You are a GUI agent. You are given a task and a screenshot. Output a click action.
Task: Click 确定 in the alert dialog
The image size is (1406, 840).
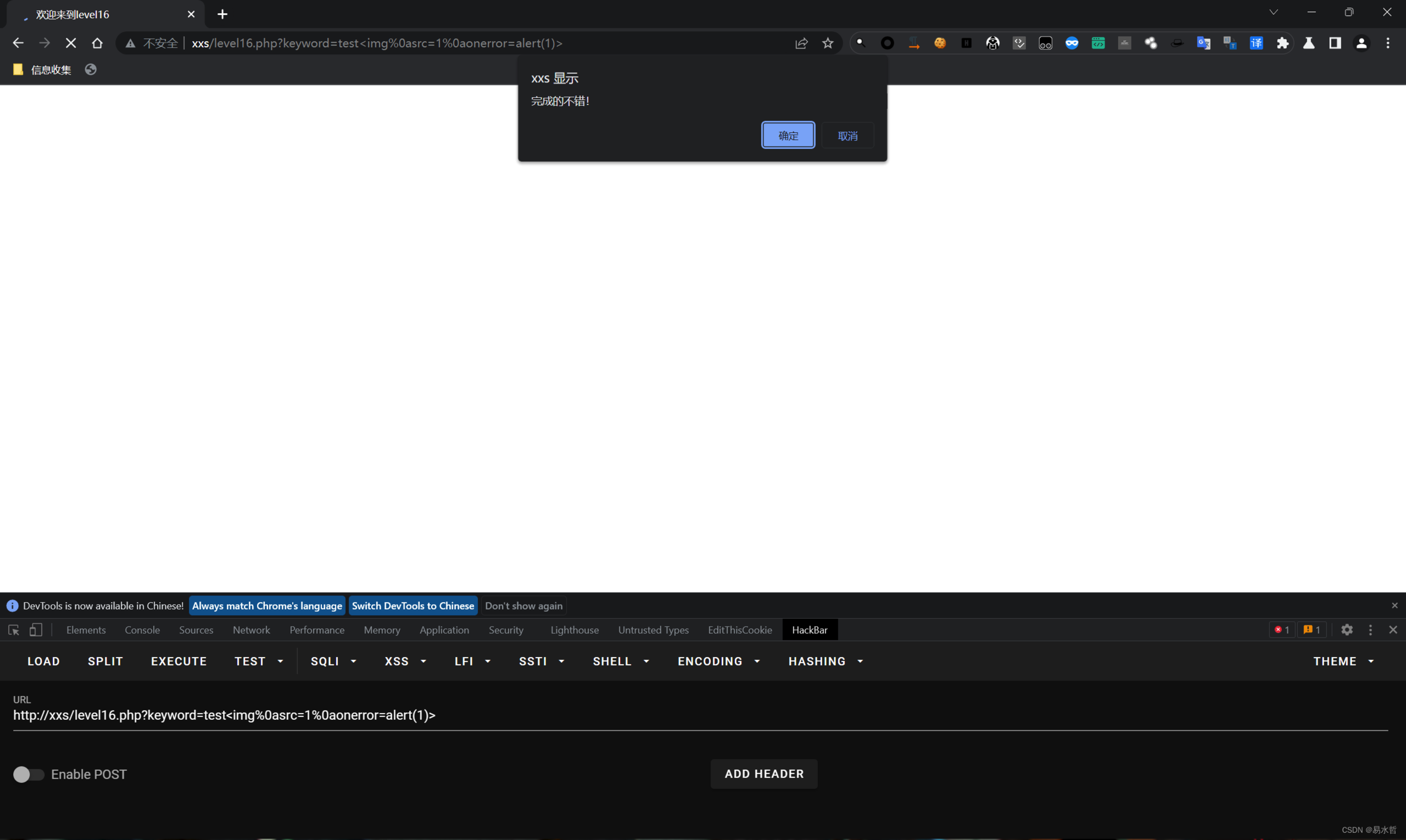click(788, 135)
